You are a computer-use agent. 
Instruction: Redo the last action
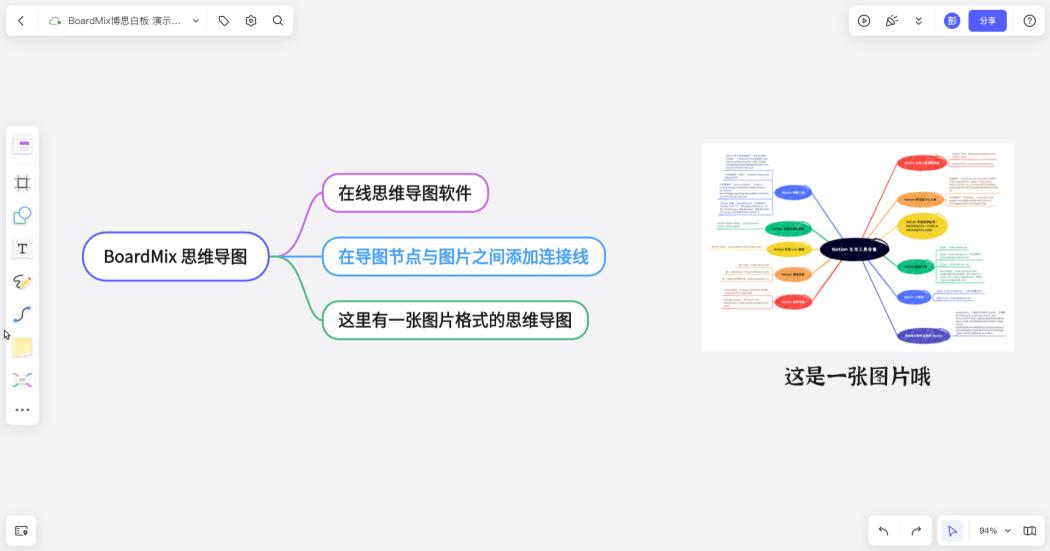point(916,531)
